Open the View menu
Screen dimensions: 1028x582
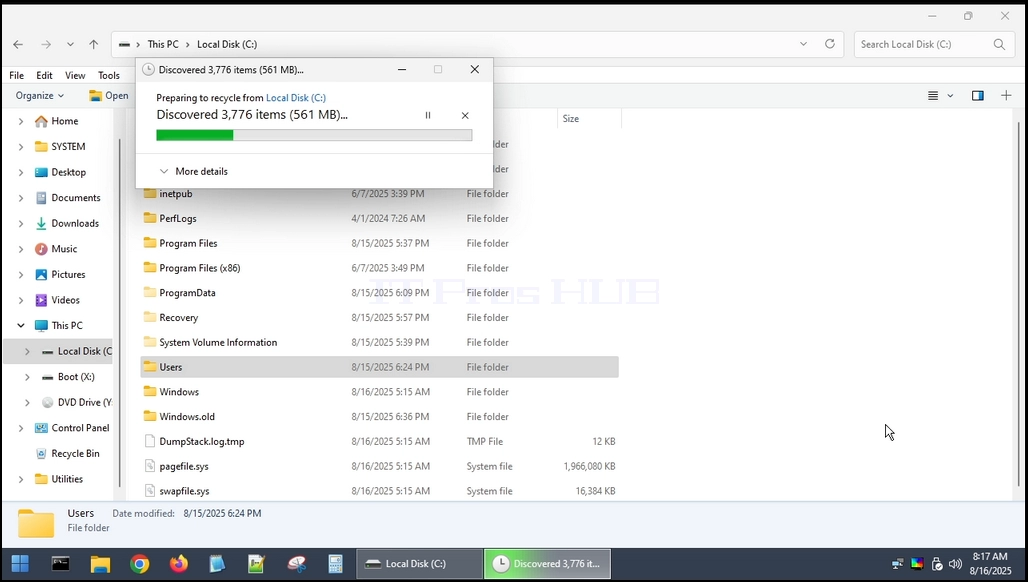[x=75, y=75]
